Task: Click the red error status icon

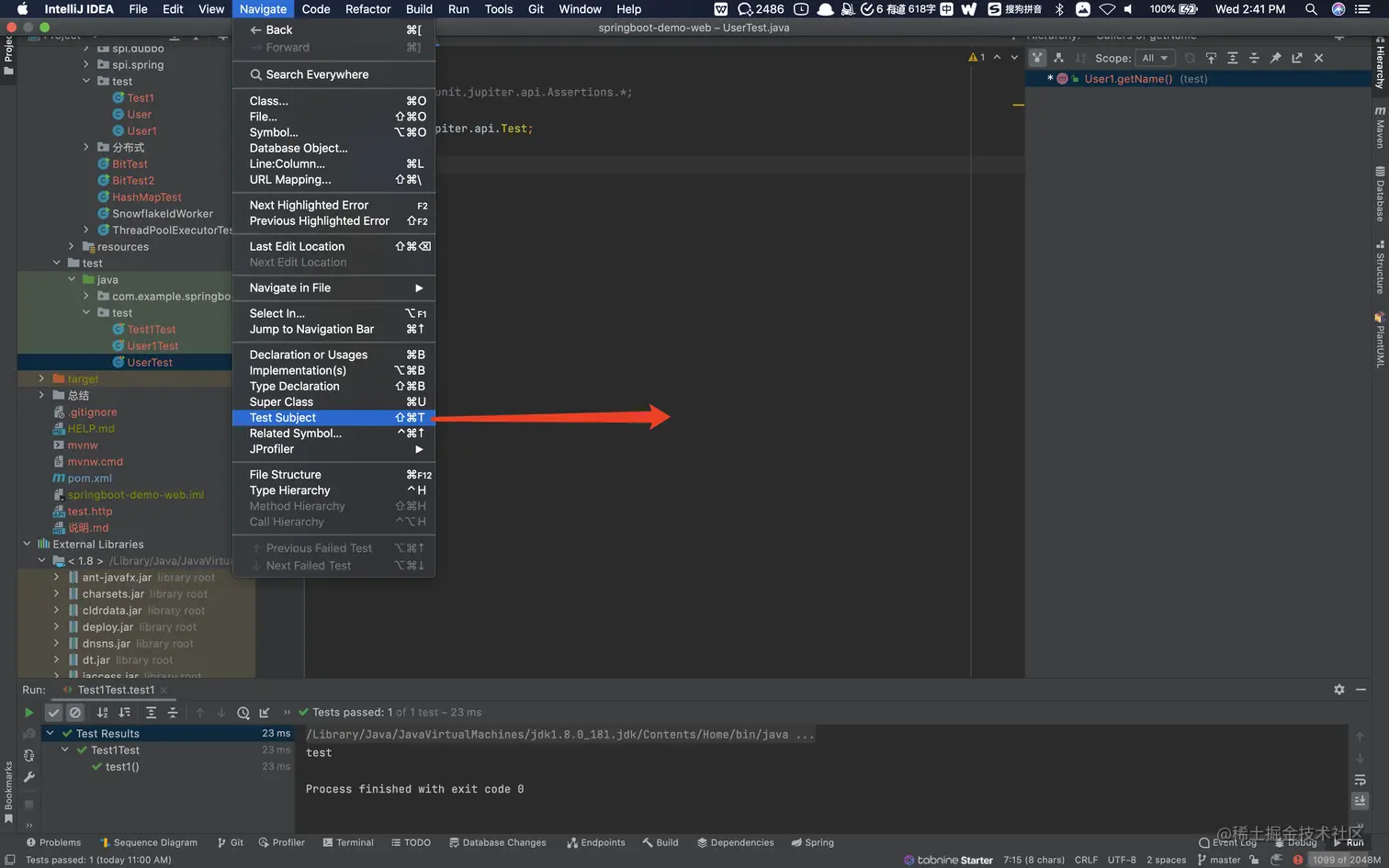Action: coord(1297,861)
